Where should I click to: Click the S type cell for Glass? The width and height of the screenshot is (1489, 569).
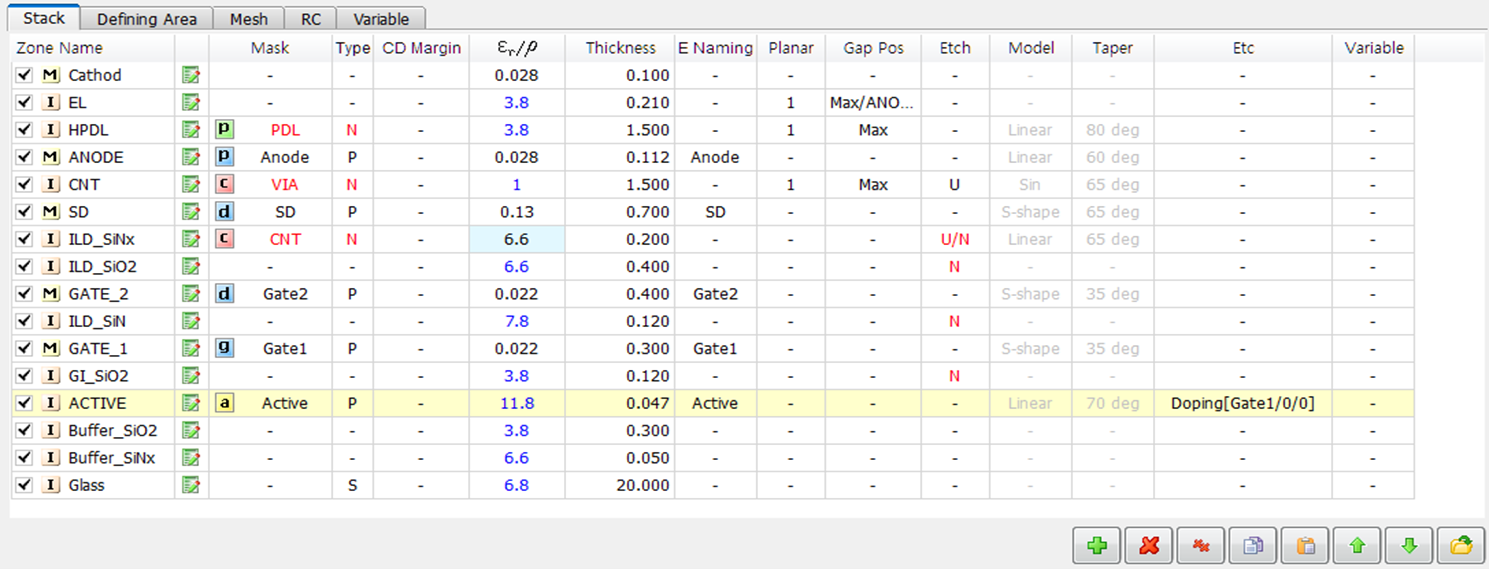[x=352, y=485]
